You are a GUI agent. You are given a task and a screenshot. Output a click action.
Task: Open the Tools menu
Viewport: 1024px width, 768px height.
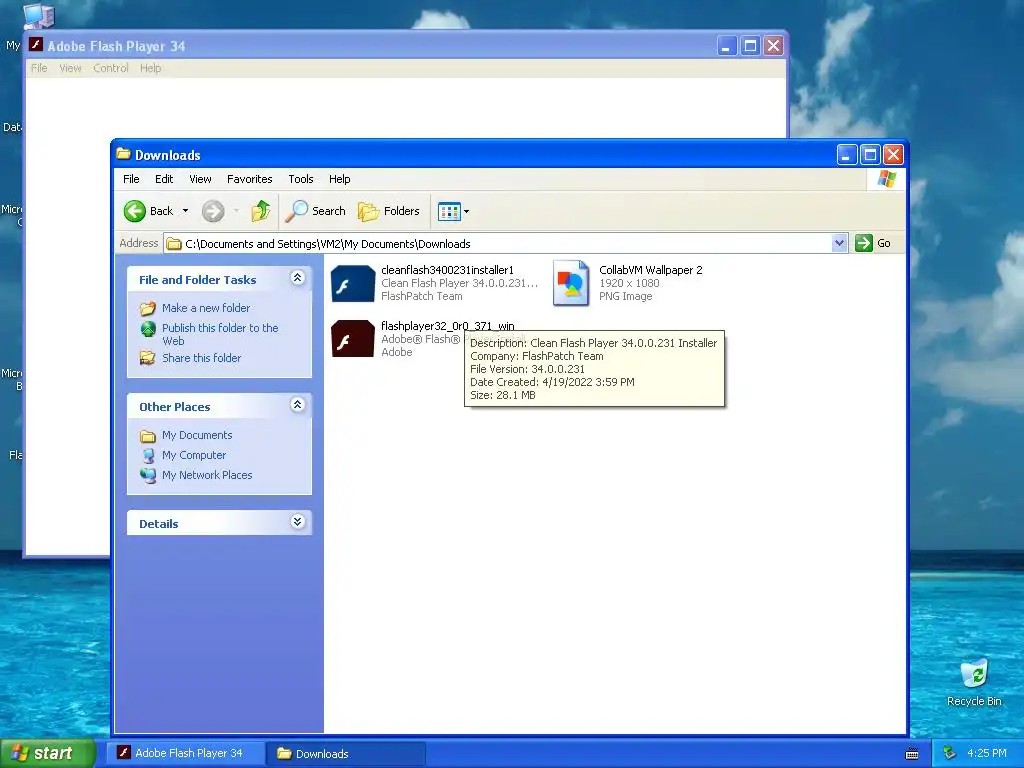pos(300,179)
